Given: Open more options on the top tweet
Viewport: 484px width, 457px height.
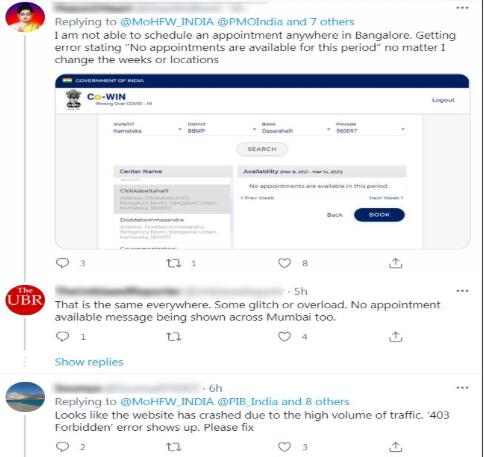Looking at the screenshot, I should point(462,8).
